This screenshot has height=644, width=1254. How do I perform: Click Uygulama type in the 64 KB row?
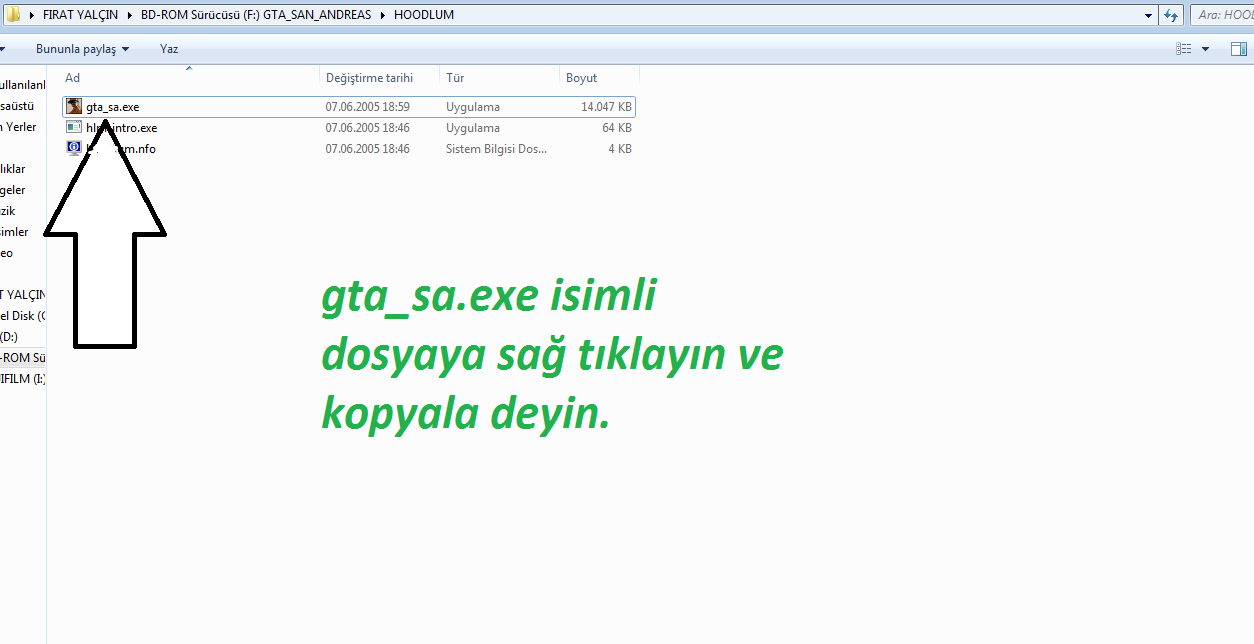click(x=473, y=128)
